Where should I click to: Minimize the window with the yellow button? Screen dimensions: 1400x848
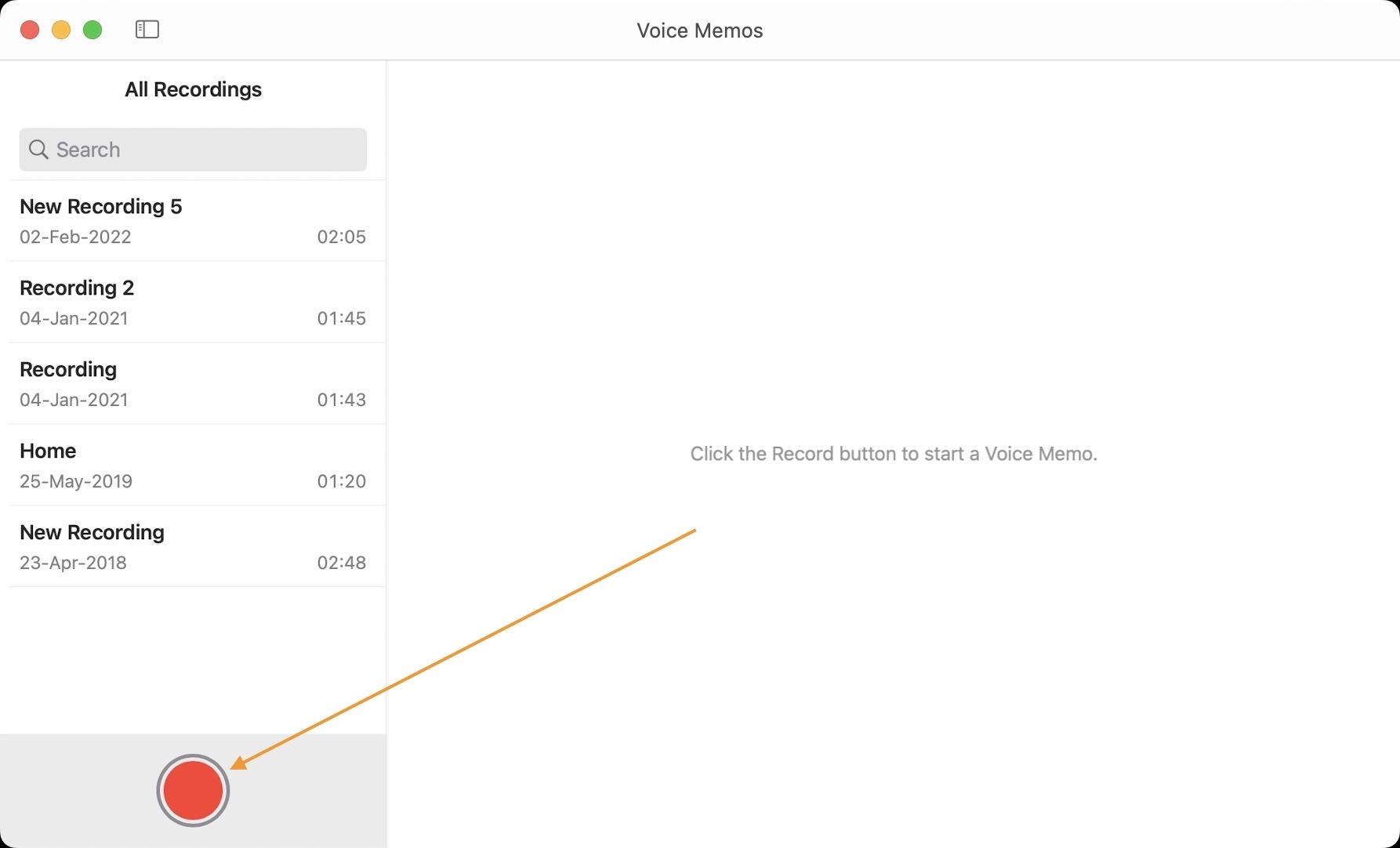pyautogui.click(x=61, y=30)
